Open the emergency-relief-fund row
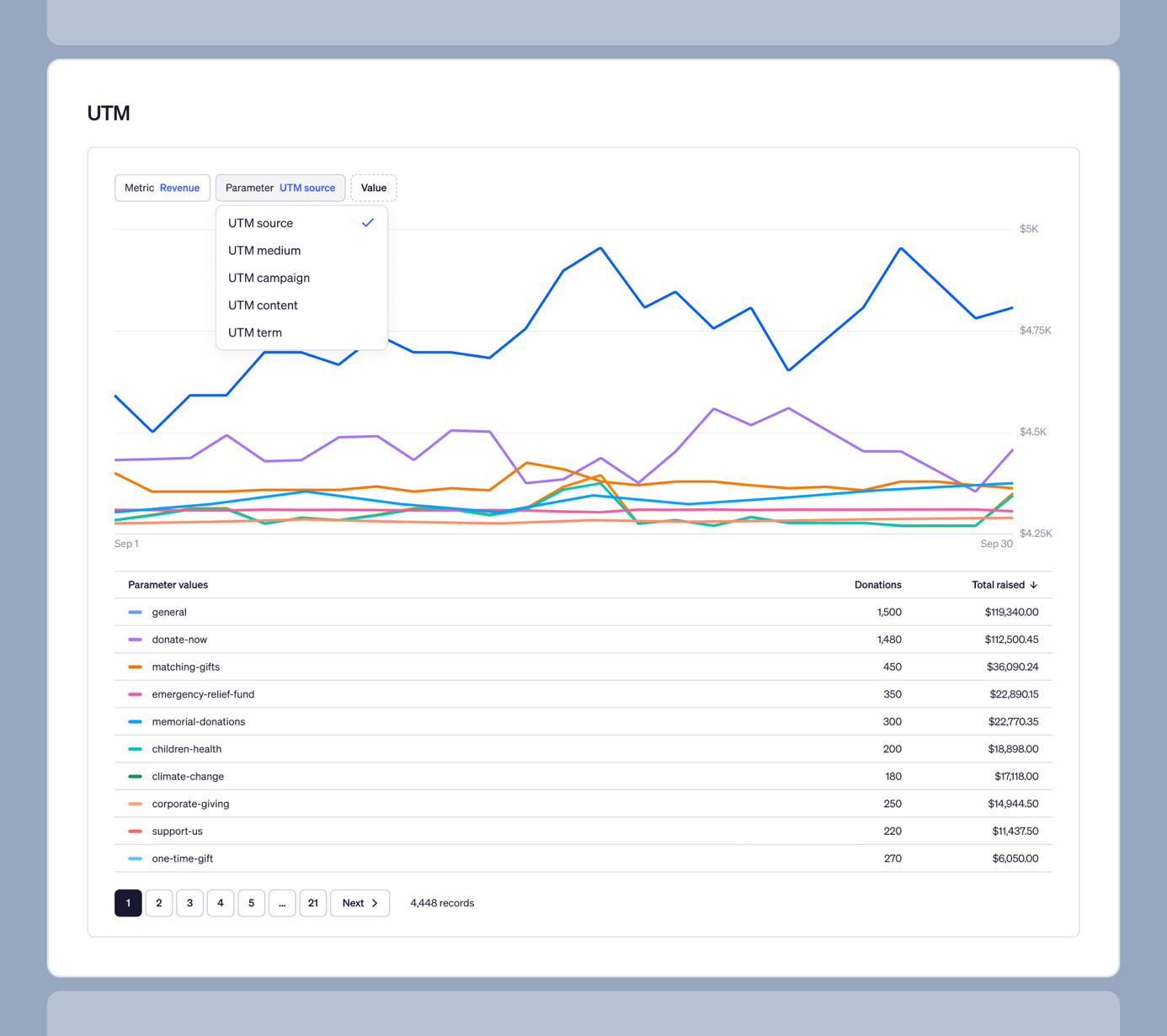Image resolution: width=1167 pixels, height=1036 pixels. [x=203, y=694]
